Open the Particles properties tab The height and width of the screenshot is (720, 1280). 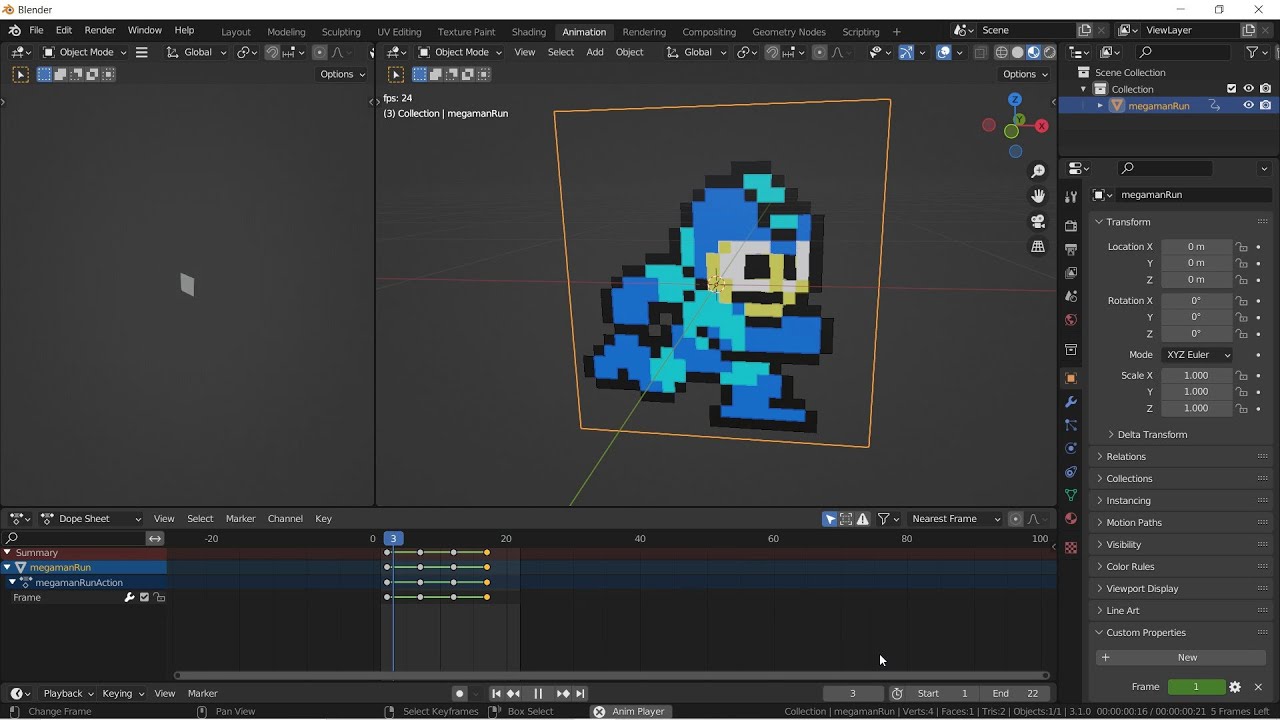click(x=1071, y=425)
